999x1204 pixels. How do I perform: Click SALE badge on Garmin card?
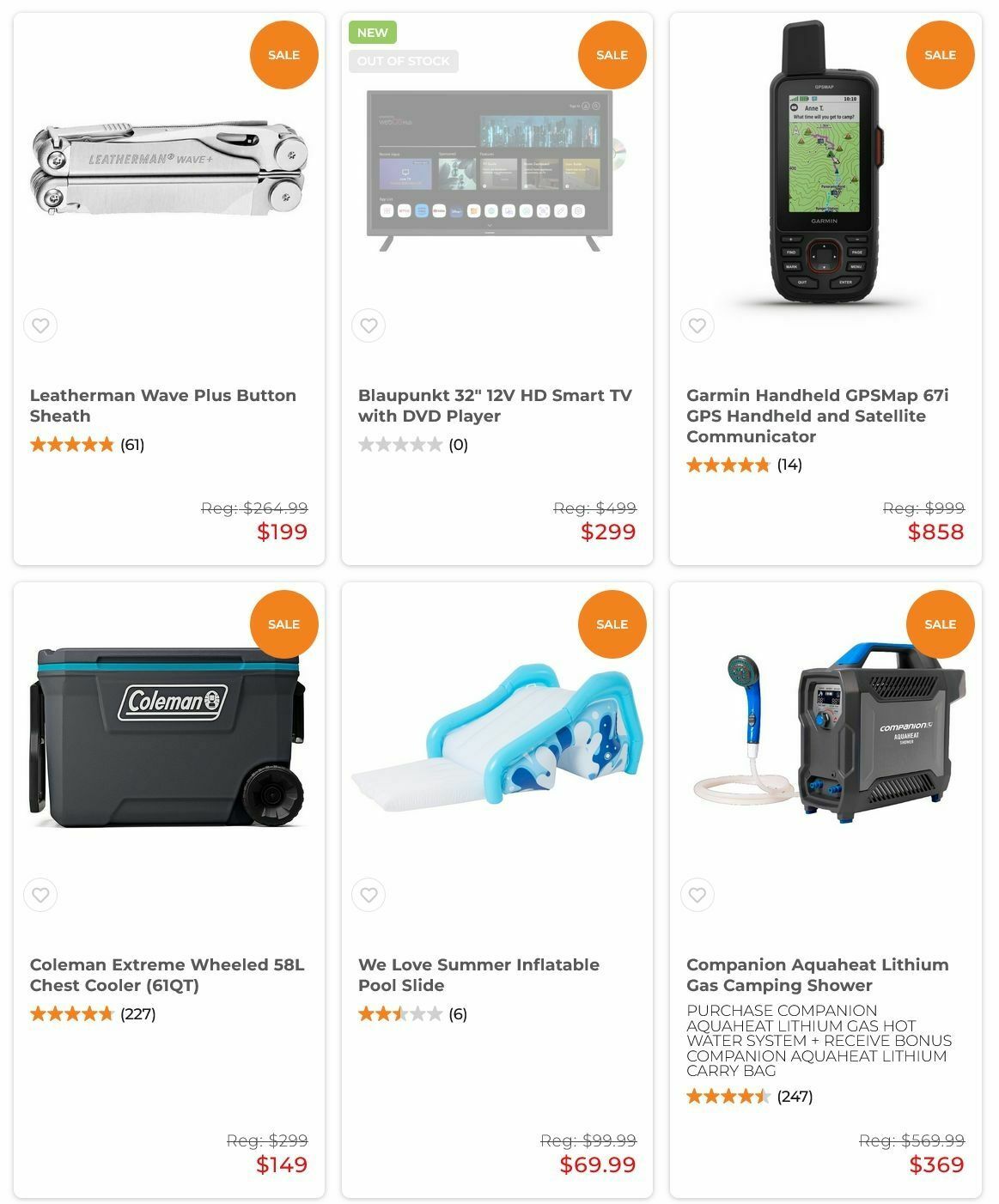[x=941, y=55]
